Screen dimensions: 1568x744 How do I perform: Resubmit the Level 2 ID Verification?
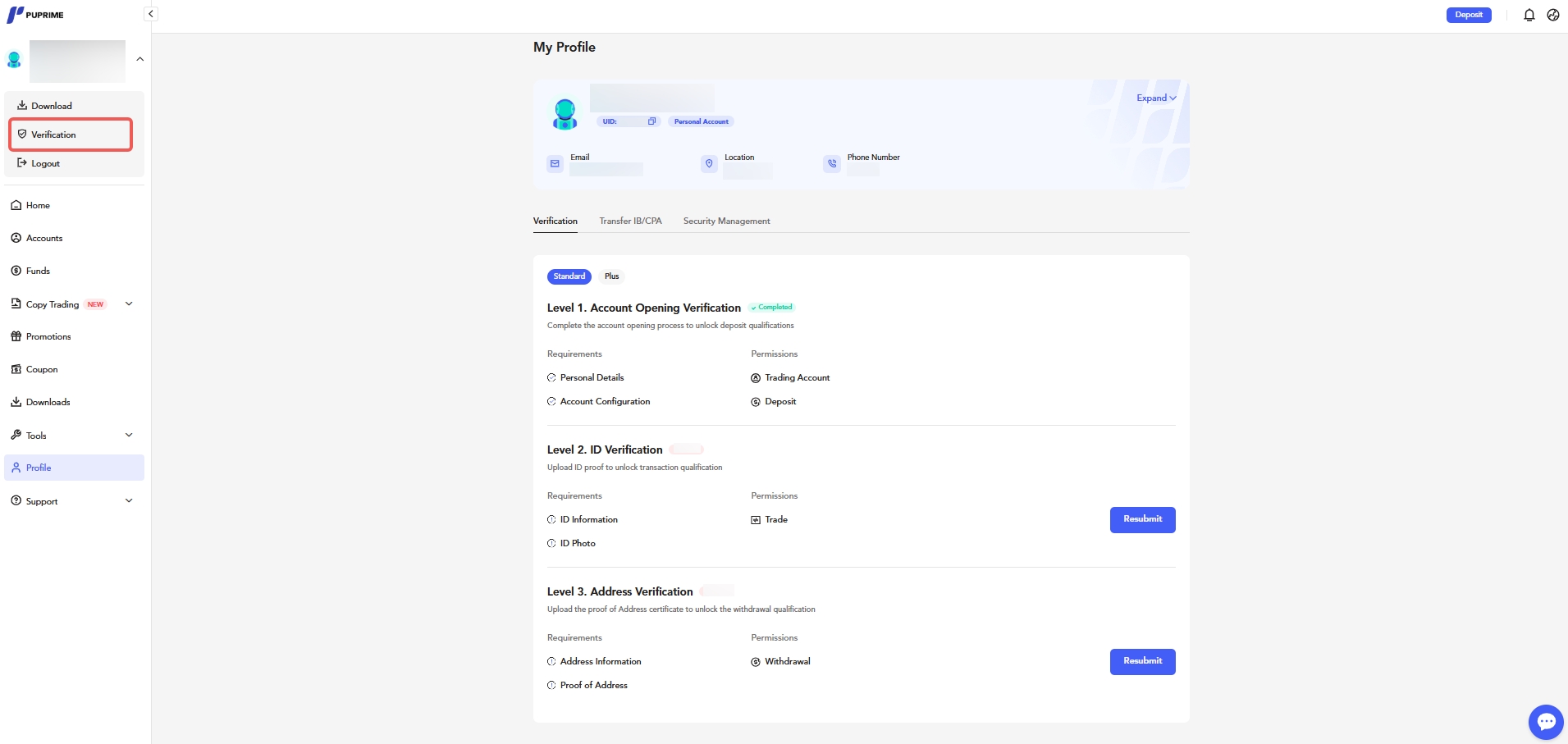click(1142, 520)
